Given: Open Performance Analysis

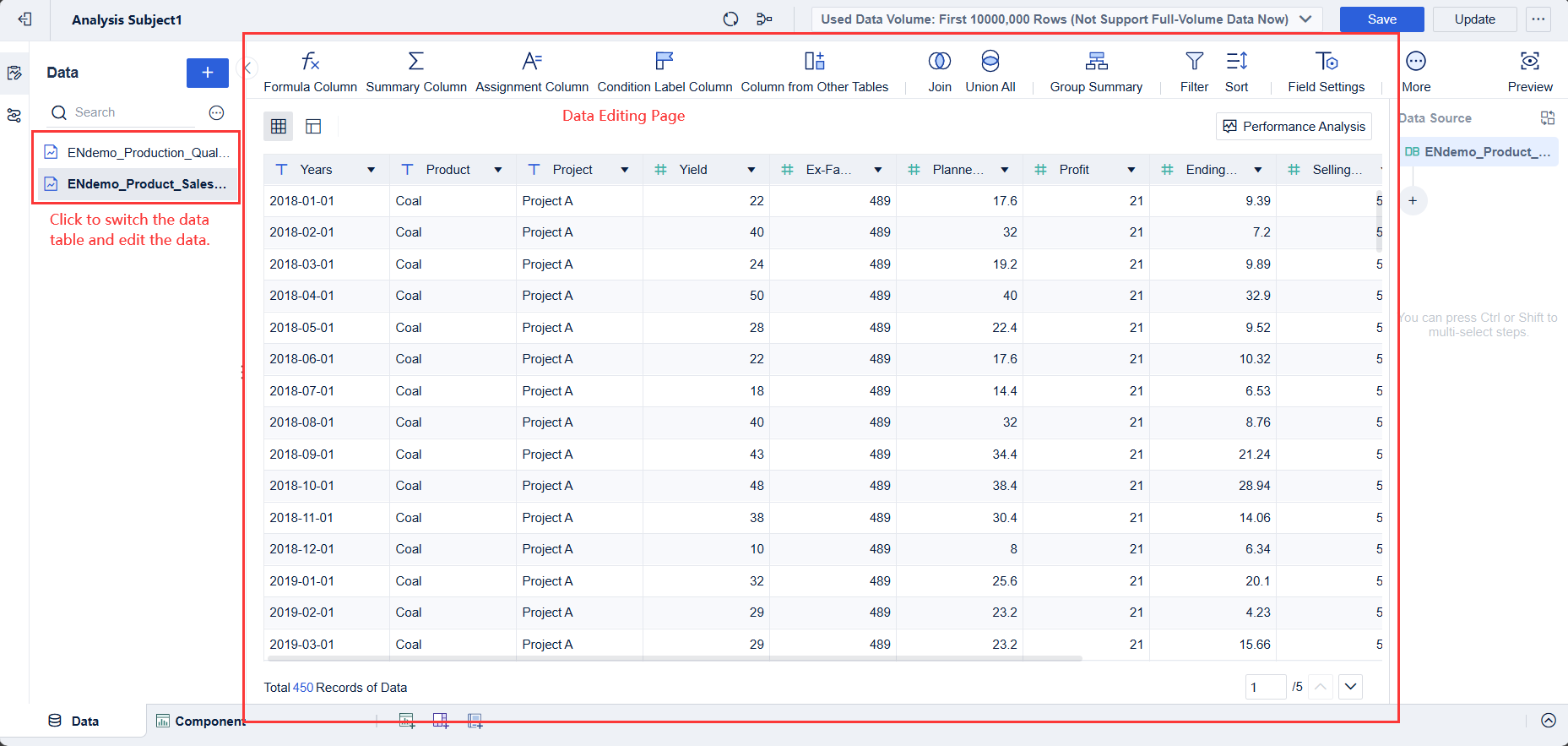Looking at the screenshot, I should (1294, 127).
